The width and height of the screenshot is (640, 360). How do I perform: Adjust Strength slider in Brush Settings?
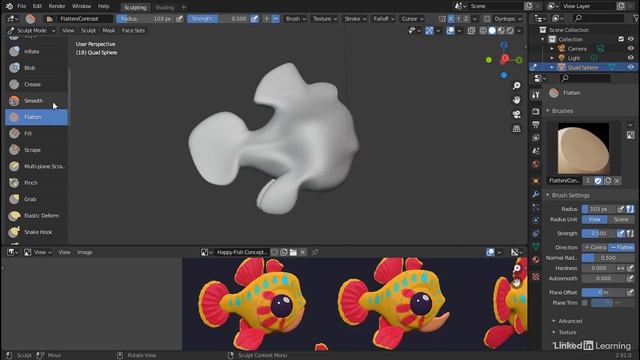pos(599,233)
